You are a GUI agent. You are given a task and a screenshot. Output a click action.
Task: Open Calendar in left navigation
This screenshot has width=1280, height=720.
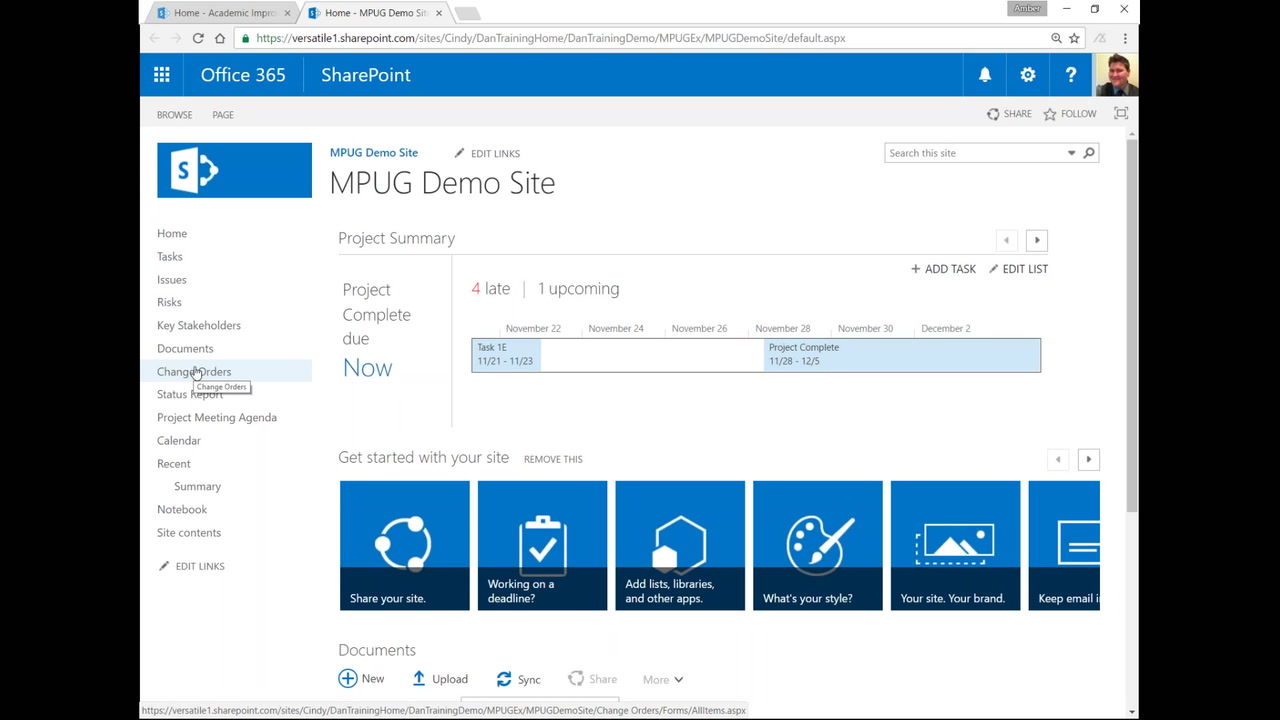(x=179, y=440)
